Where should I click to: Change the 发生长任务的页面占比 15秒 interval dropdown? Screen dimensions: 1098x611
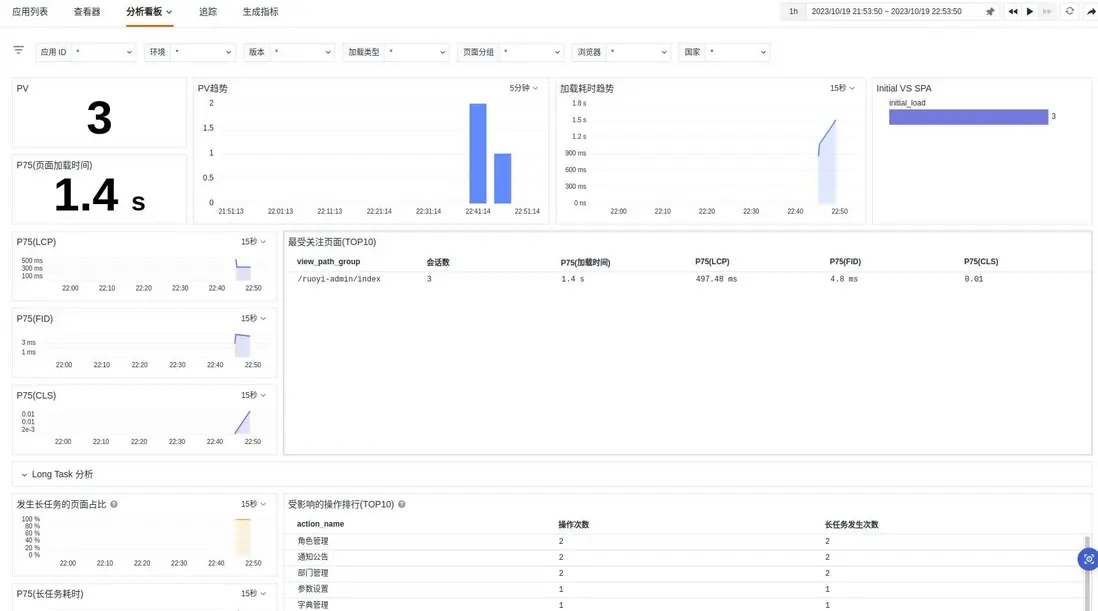coord(253,504)
